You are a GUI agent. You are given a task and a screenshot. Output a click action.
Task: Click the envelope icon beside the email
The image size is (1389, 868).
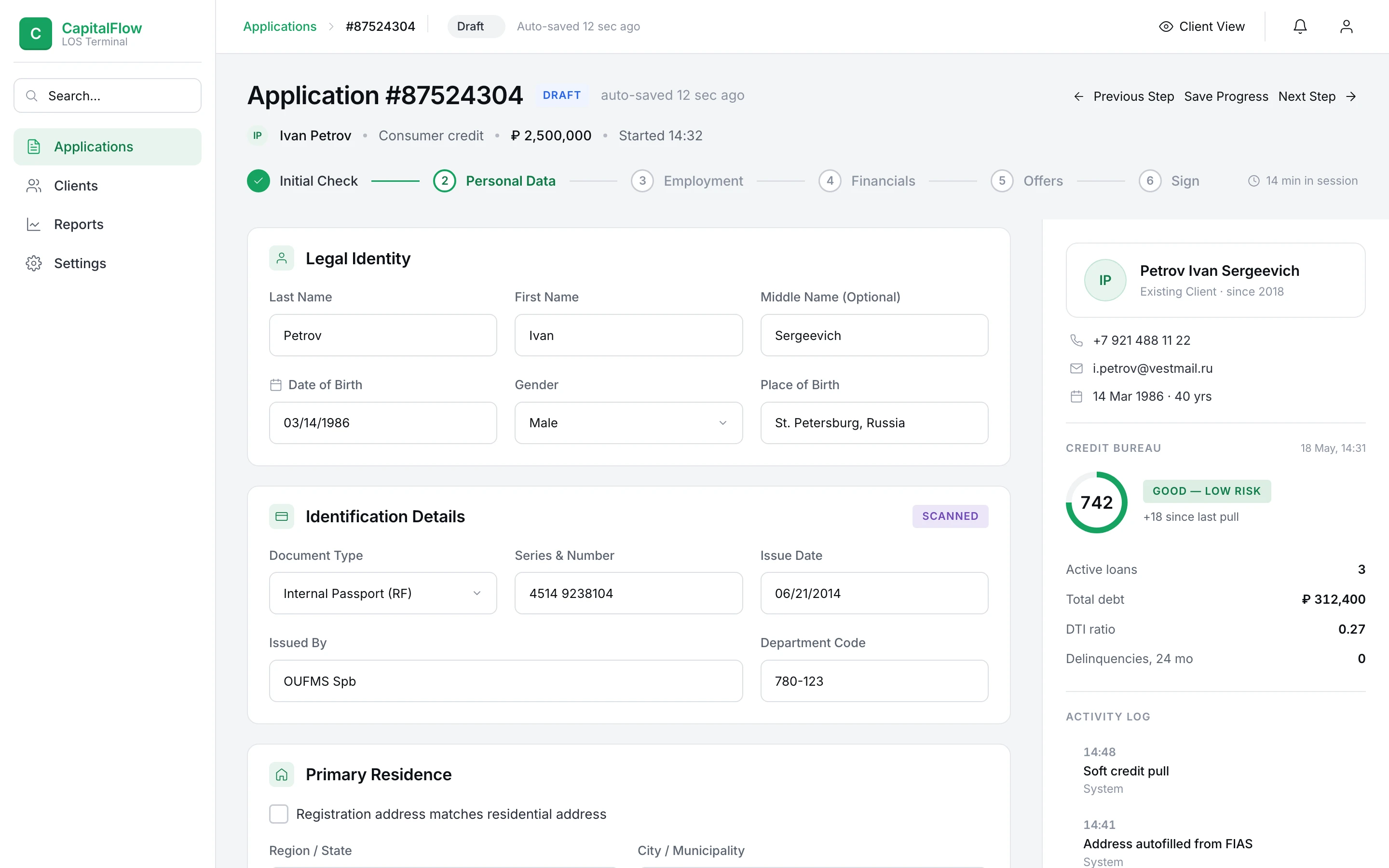point(1076,368)
